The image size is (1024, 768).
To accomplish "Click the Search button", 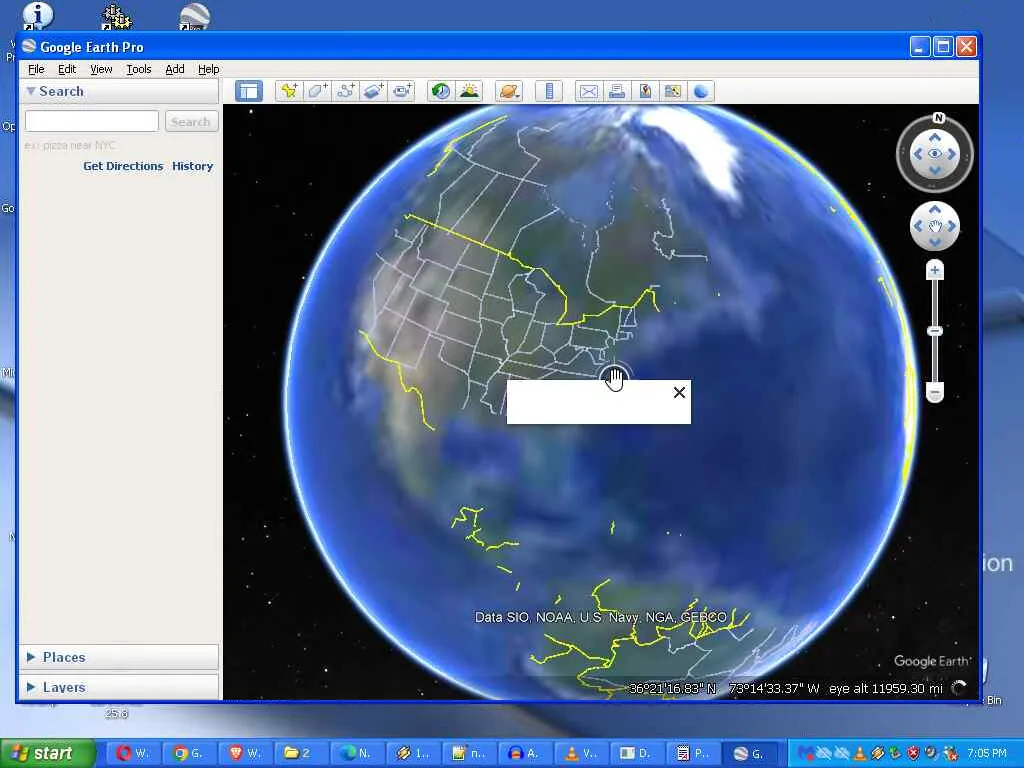I will click(191, 121).
